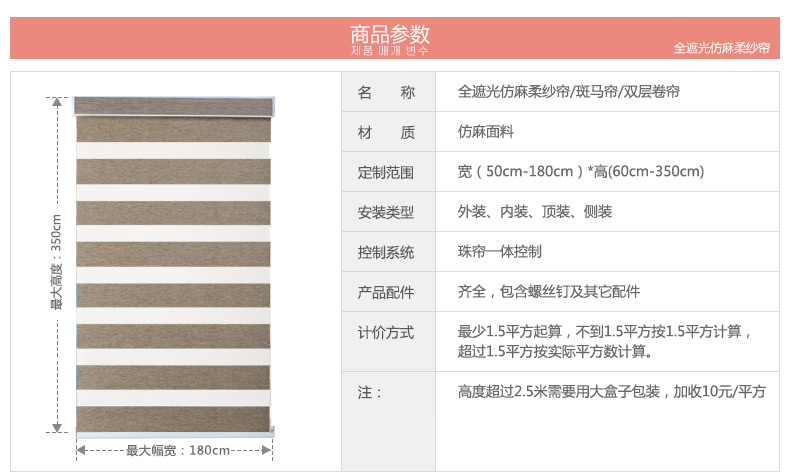Image resolution: width=790 pixels, height=475 pixels.
Task: Select the 名称 row label
Action: click(x=386, y=92)
